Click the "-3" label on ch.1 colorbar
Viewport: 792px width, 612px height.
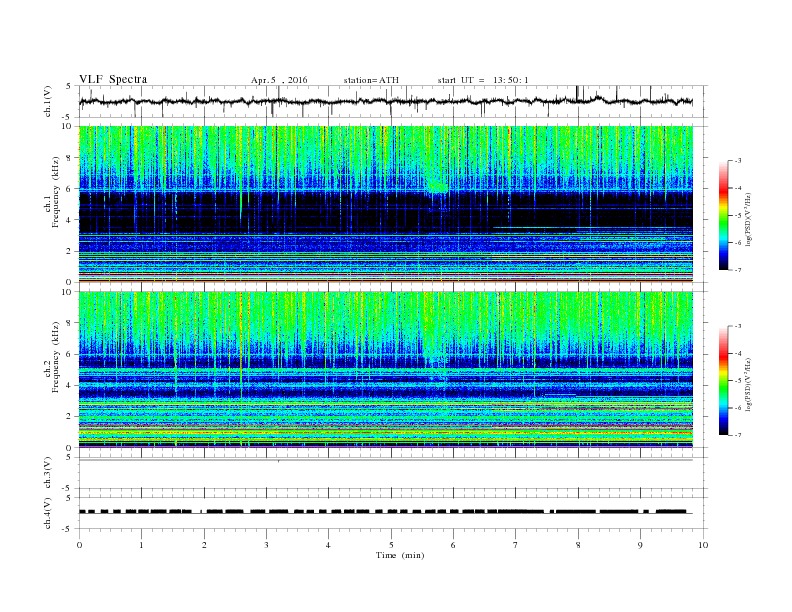(738, 161)
